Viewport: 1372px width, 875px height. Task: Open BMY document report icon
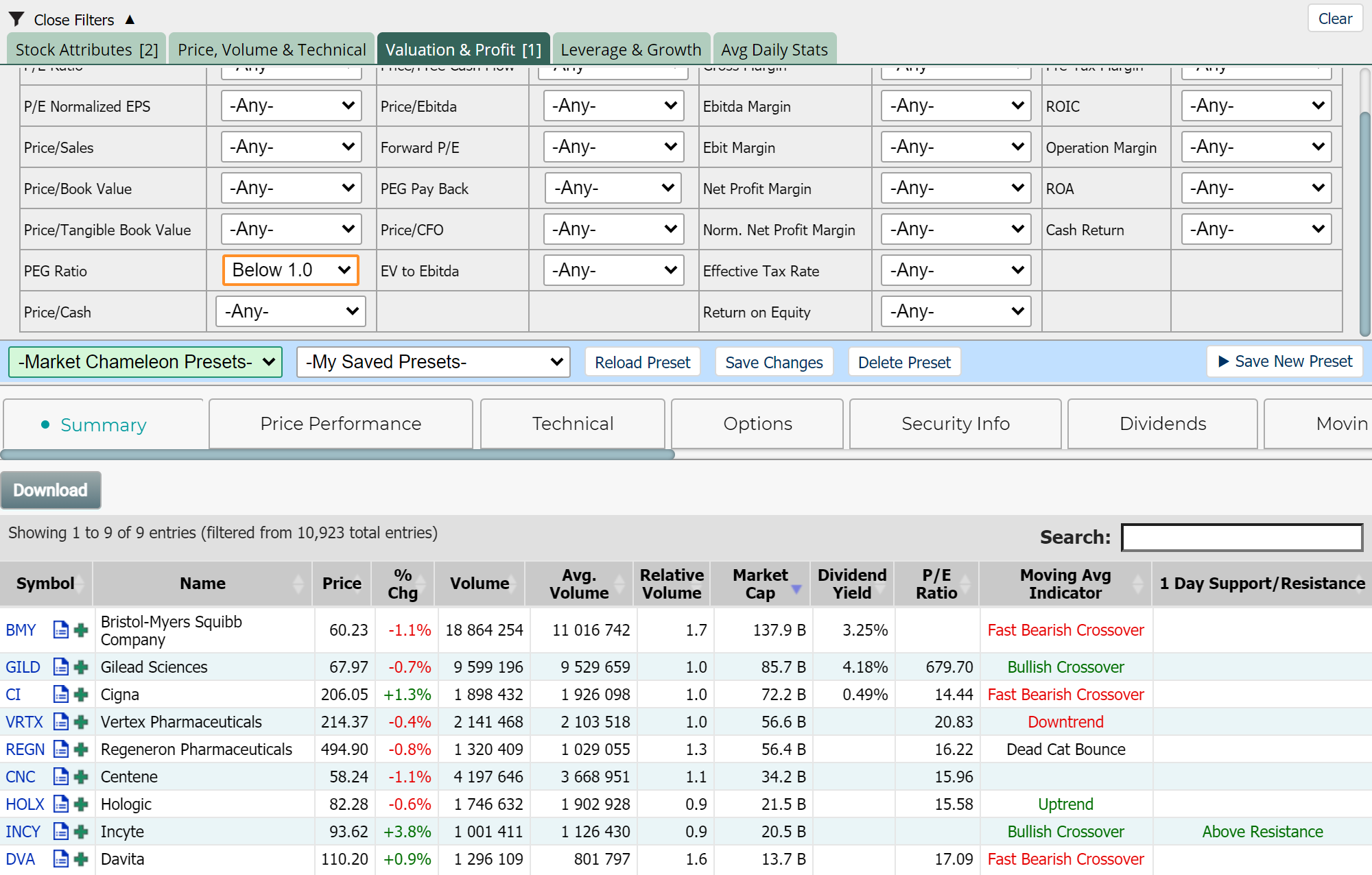[x=61, y=630]
